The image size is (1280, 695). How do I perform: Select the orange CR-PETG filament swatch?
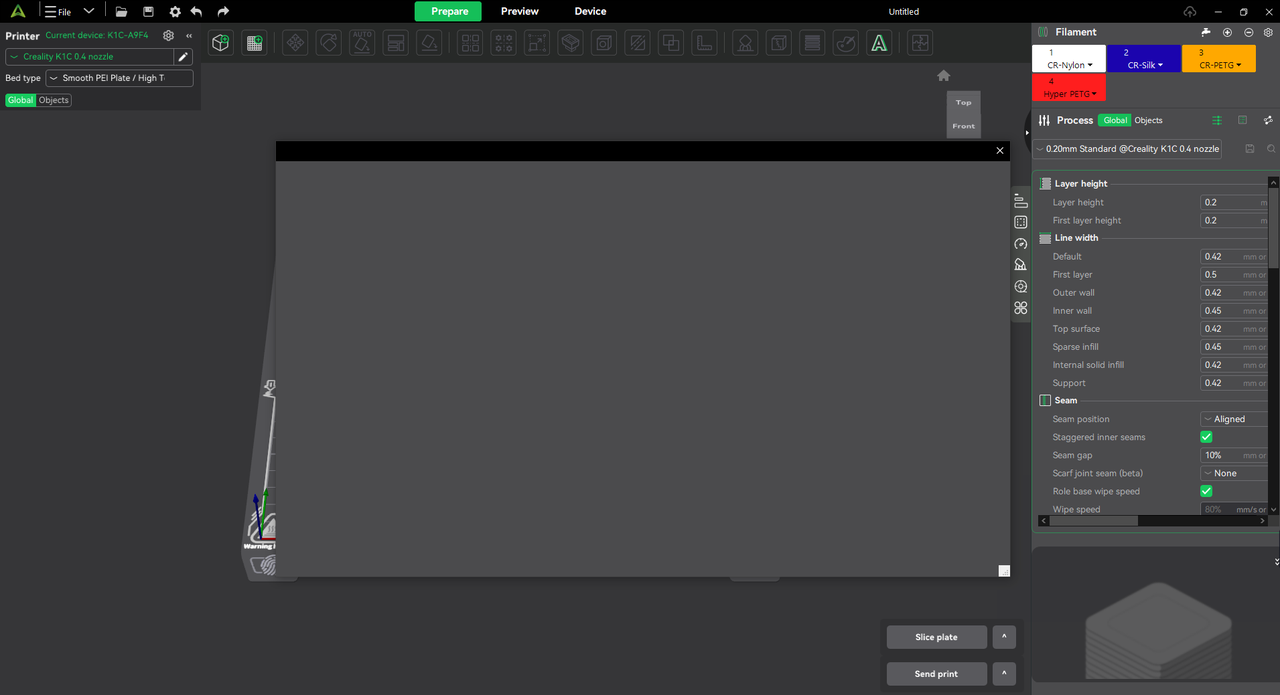[x=1218, y=59]
